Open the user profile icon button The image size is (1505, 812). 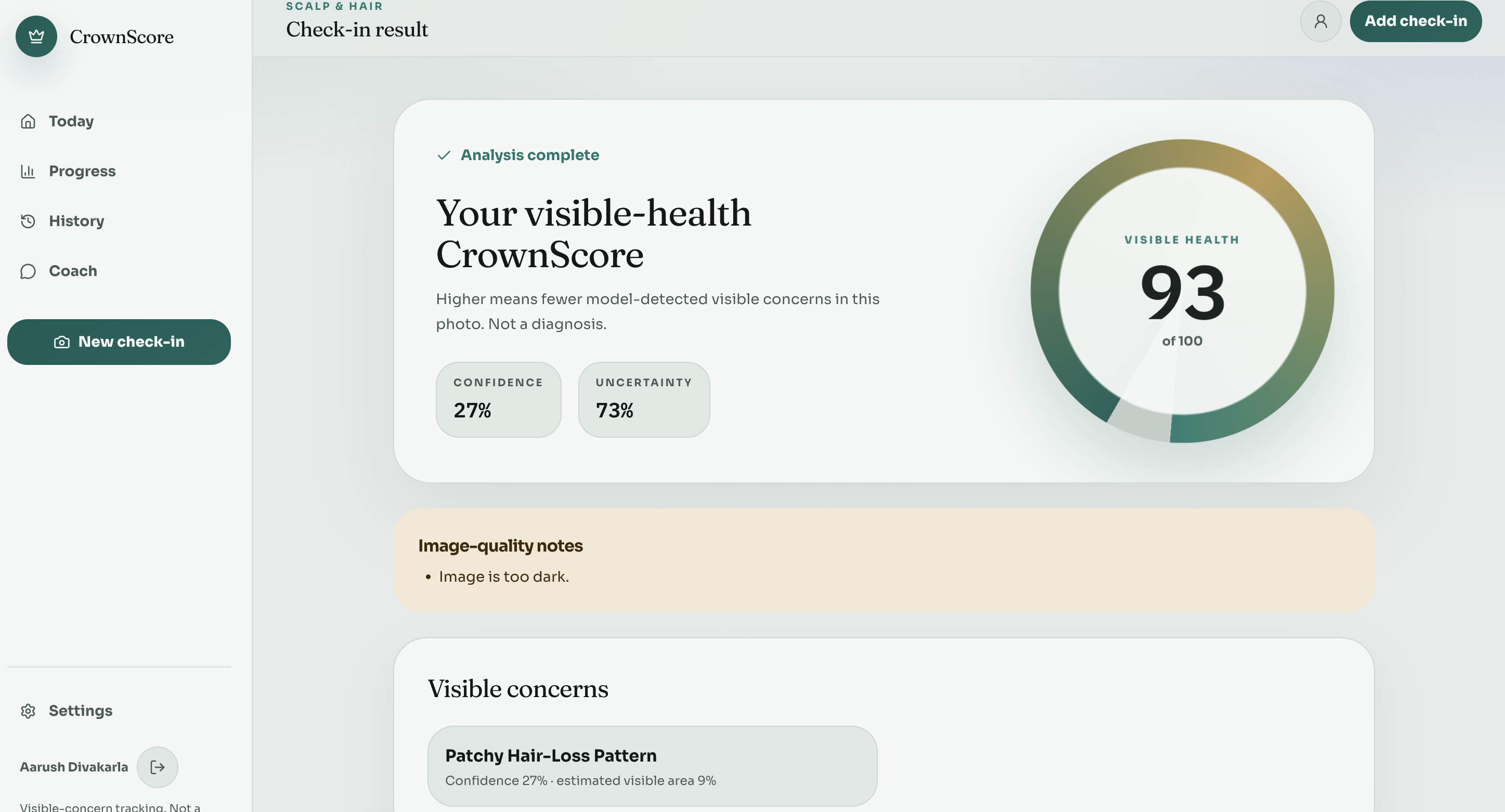click(1320, 21)
